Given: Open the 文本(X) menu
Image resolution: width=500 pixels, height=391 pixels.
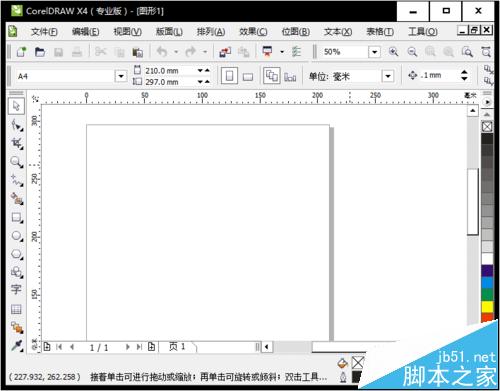Looking at the screenshot, I should [x=338, y=32].
